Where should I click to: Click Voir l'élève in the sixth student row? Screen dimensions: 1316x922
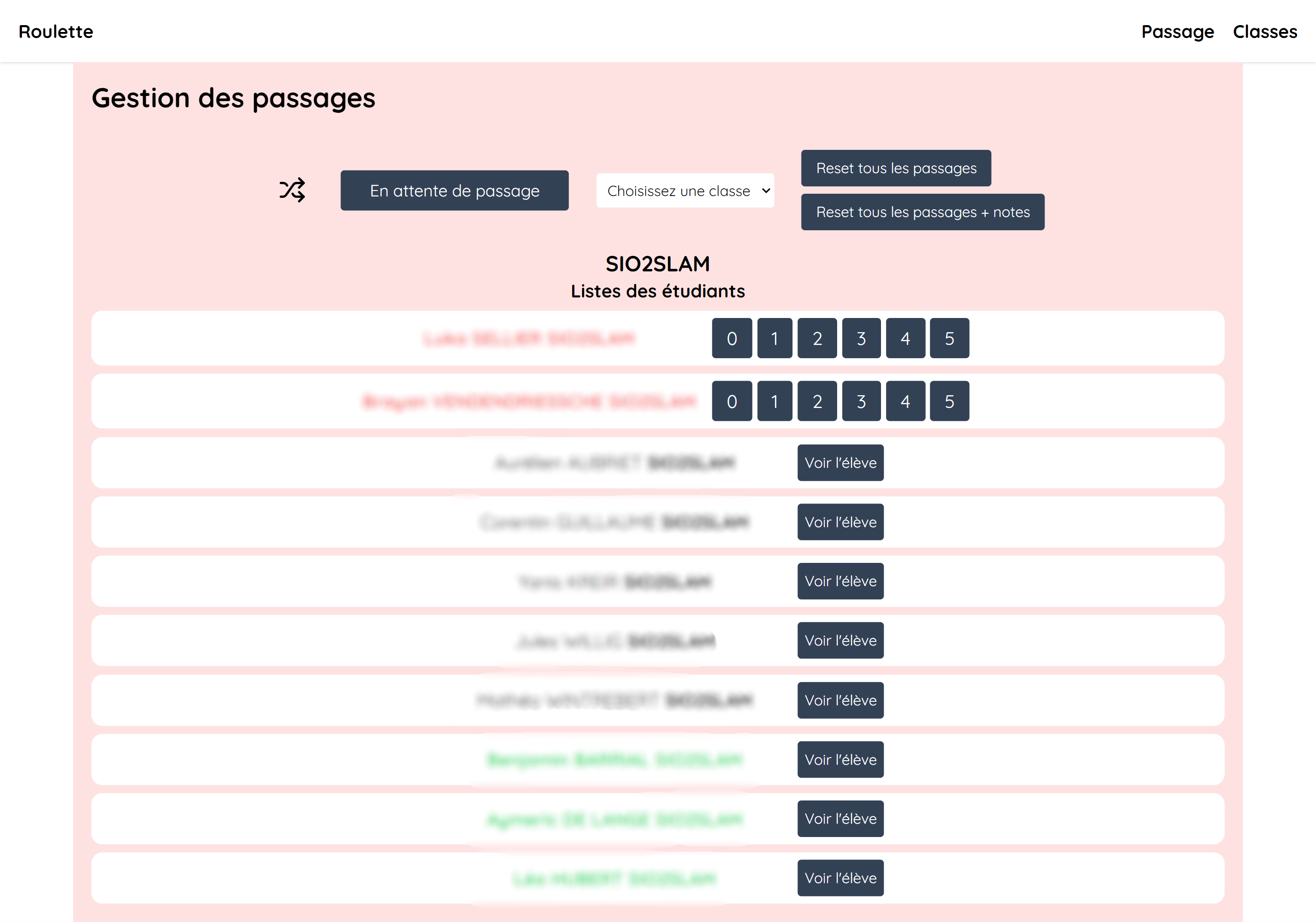(x=840, y=641)
